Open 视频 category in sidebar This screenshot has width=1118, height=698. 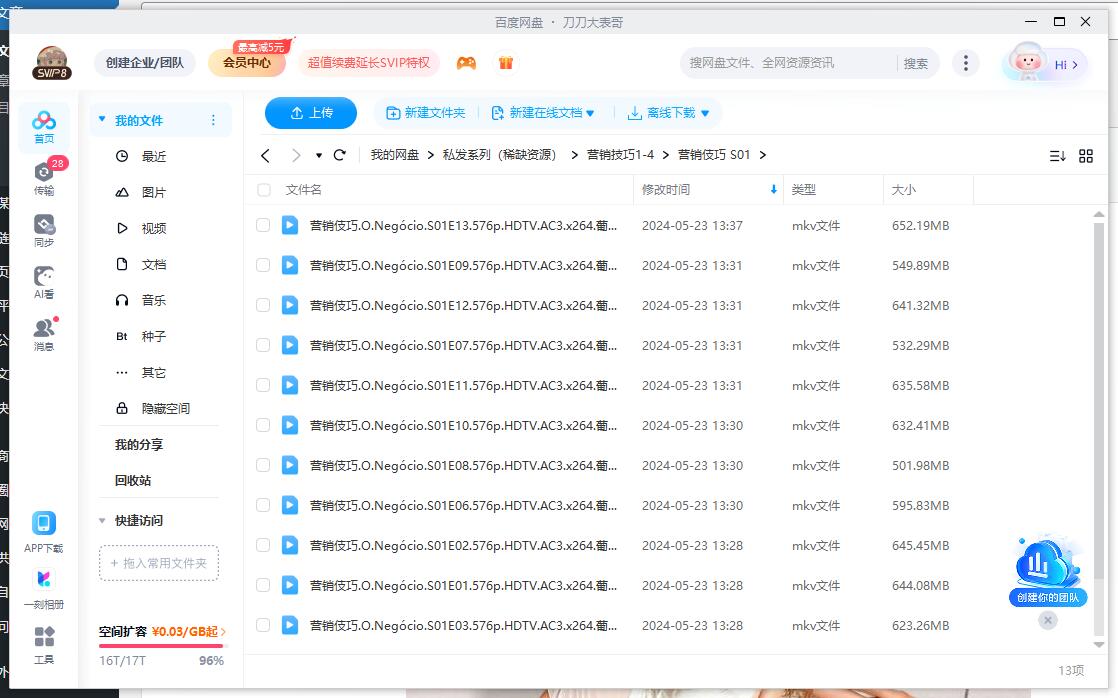[153, 229]
